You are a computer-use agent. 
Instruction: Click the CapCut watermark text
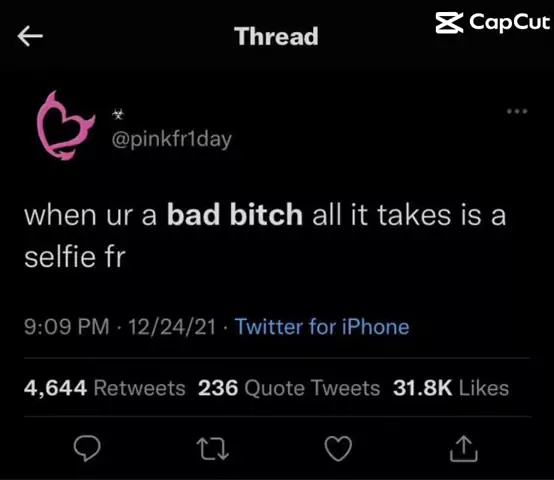click(x=509, y=23)
